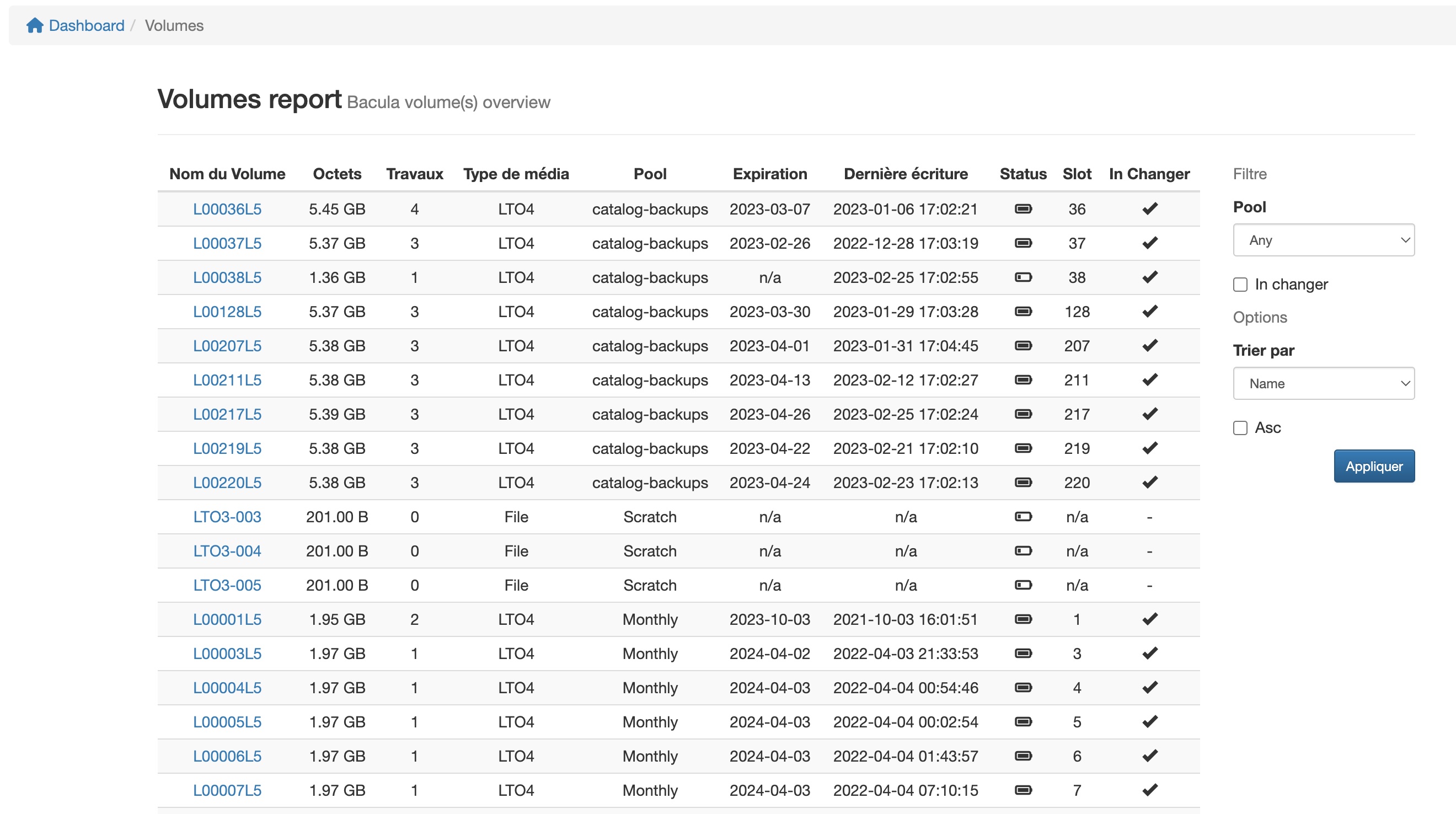Click the In Changer checkmark for L00220L5
The image size is (1456, 814).
click(1149, 482)
